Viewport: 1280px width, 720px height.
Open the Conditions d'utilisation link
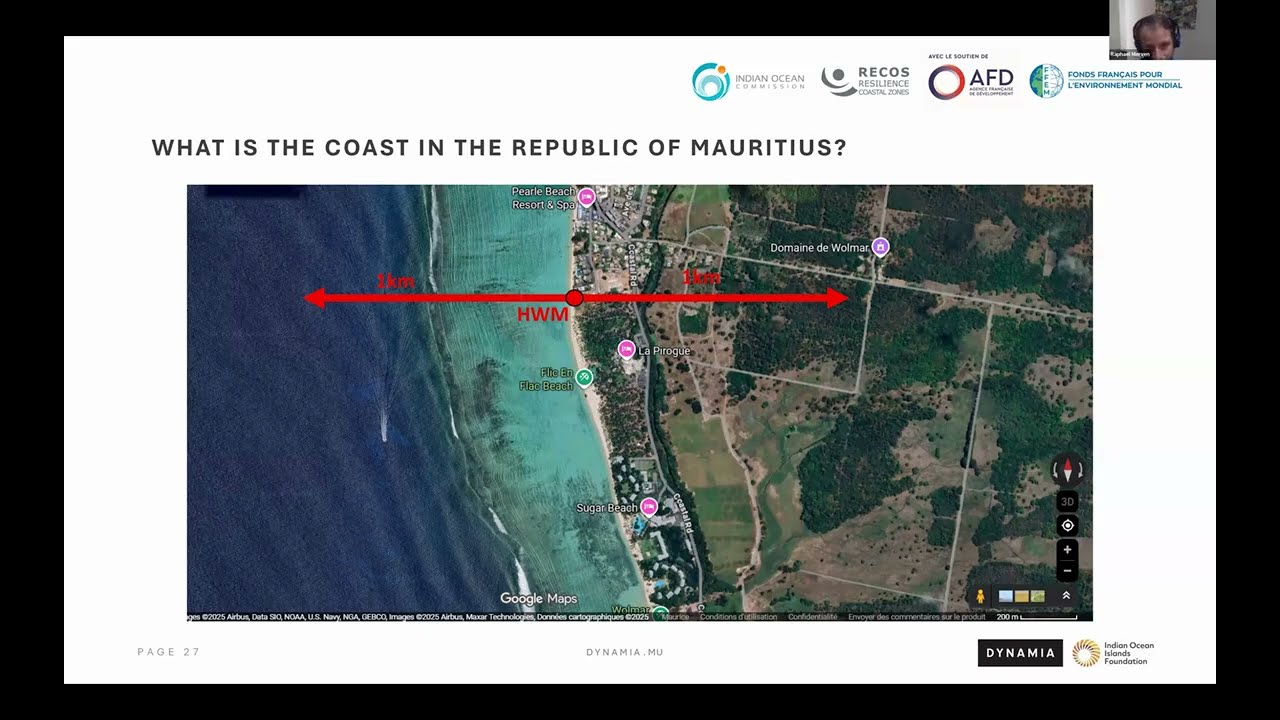pyautogui.click(x=738, y=617)
